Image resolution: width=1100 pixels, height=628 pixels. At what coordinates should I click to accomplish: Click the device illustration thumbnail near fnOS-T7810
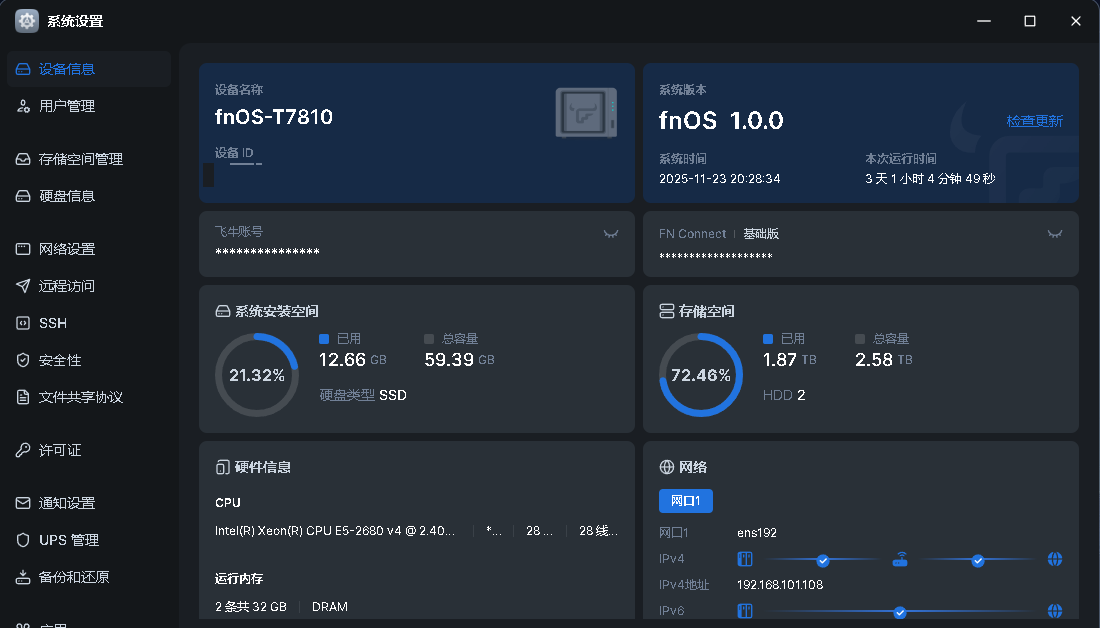588,112
